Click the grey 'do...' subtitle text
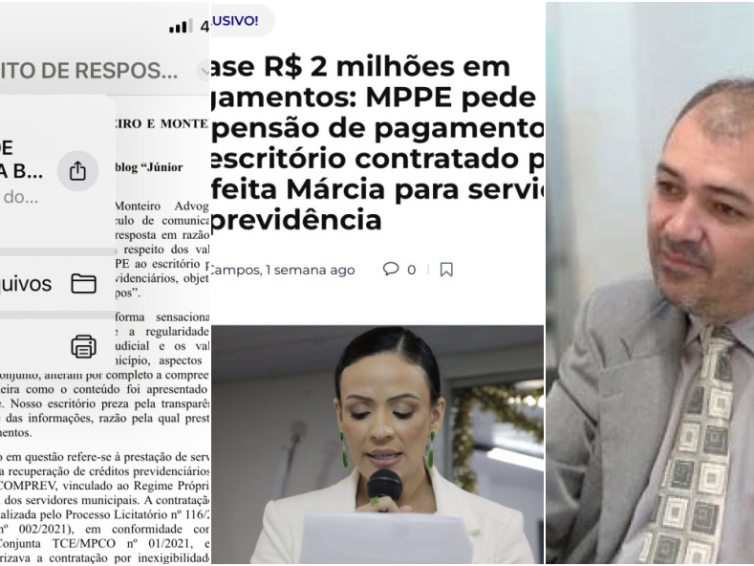The width and height of the screenshot is (754, 566). (x=21, y=197)
